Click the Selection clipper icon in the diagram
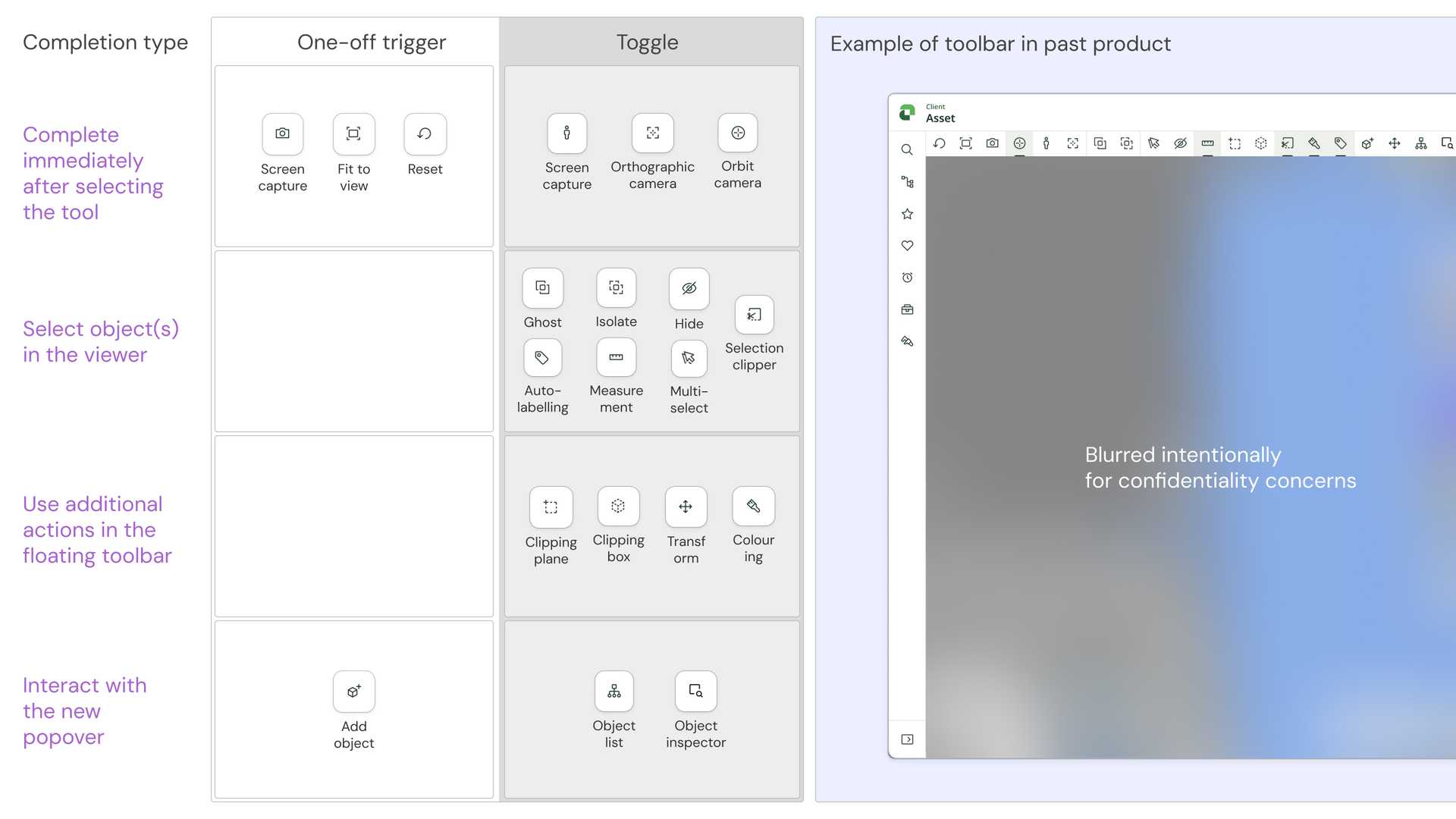This screenshot has height=819, width=1456. (754, 315)
